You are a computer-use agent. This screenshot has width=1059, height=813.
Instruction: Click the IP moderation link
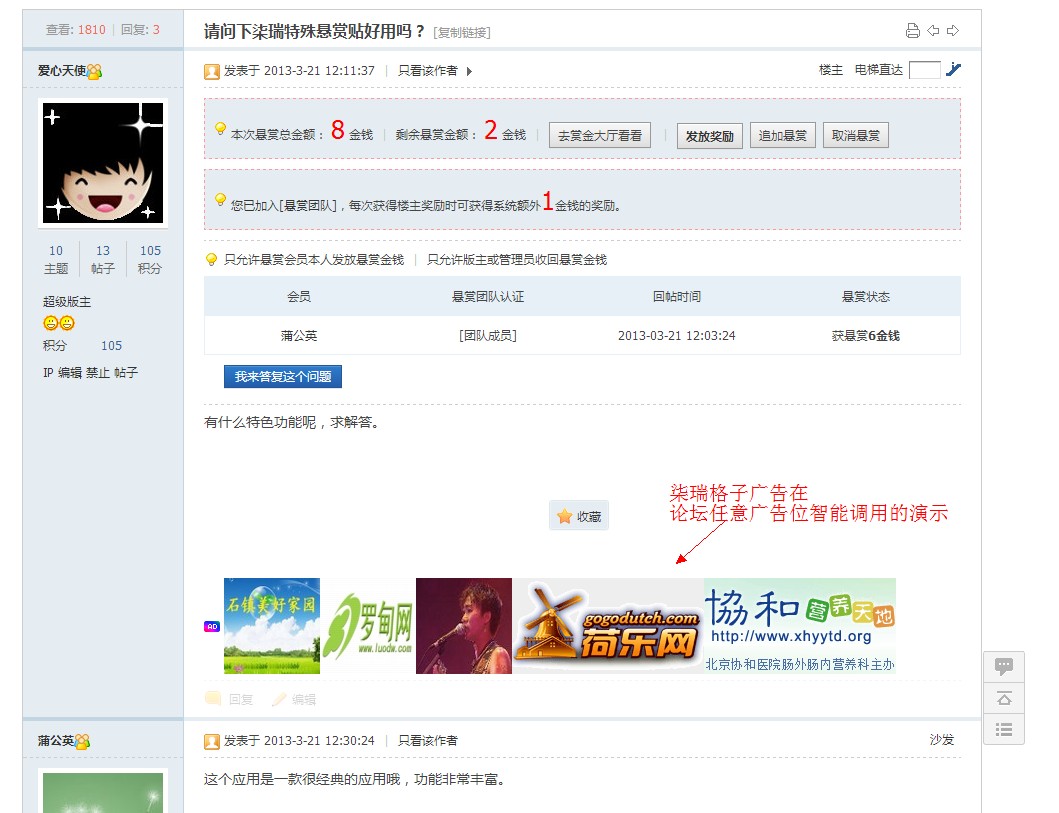click(48, 373)
